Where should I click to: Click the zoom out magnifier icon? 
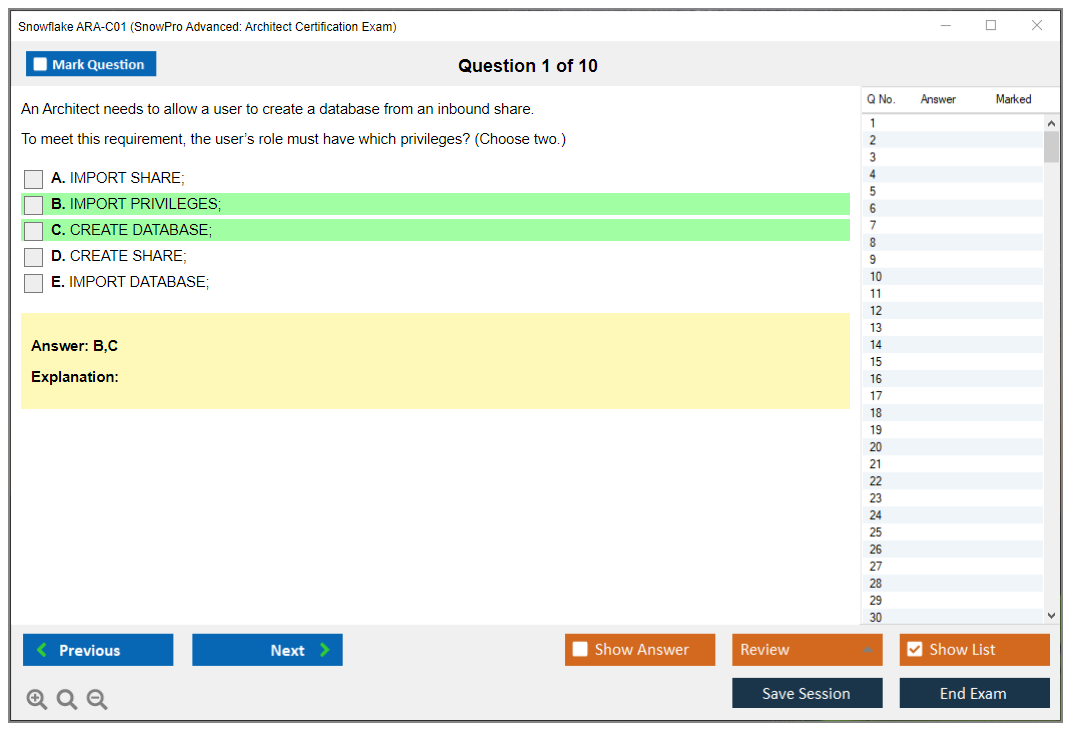97,700
